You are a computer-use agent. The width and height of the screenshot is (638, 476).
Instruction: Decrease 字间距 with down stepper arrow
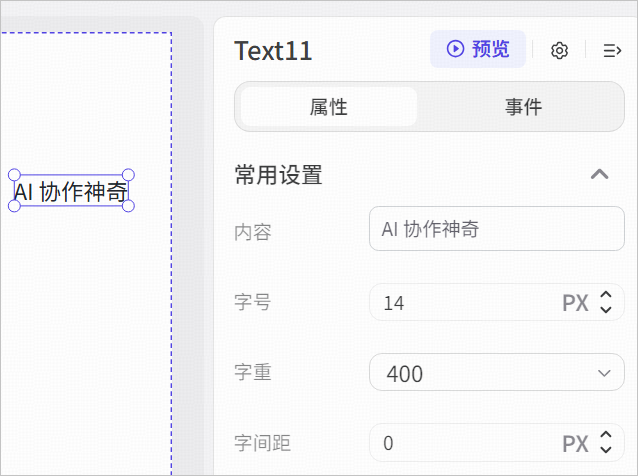606,450
